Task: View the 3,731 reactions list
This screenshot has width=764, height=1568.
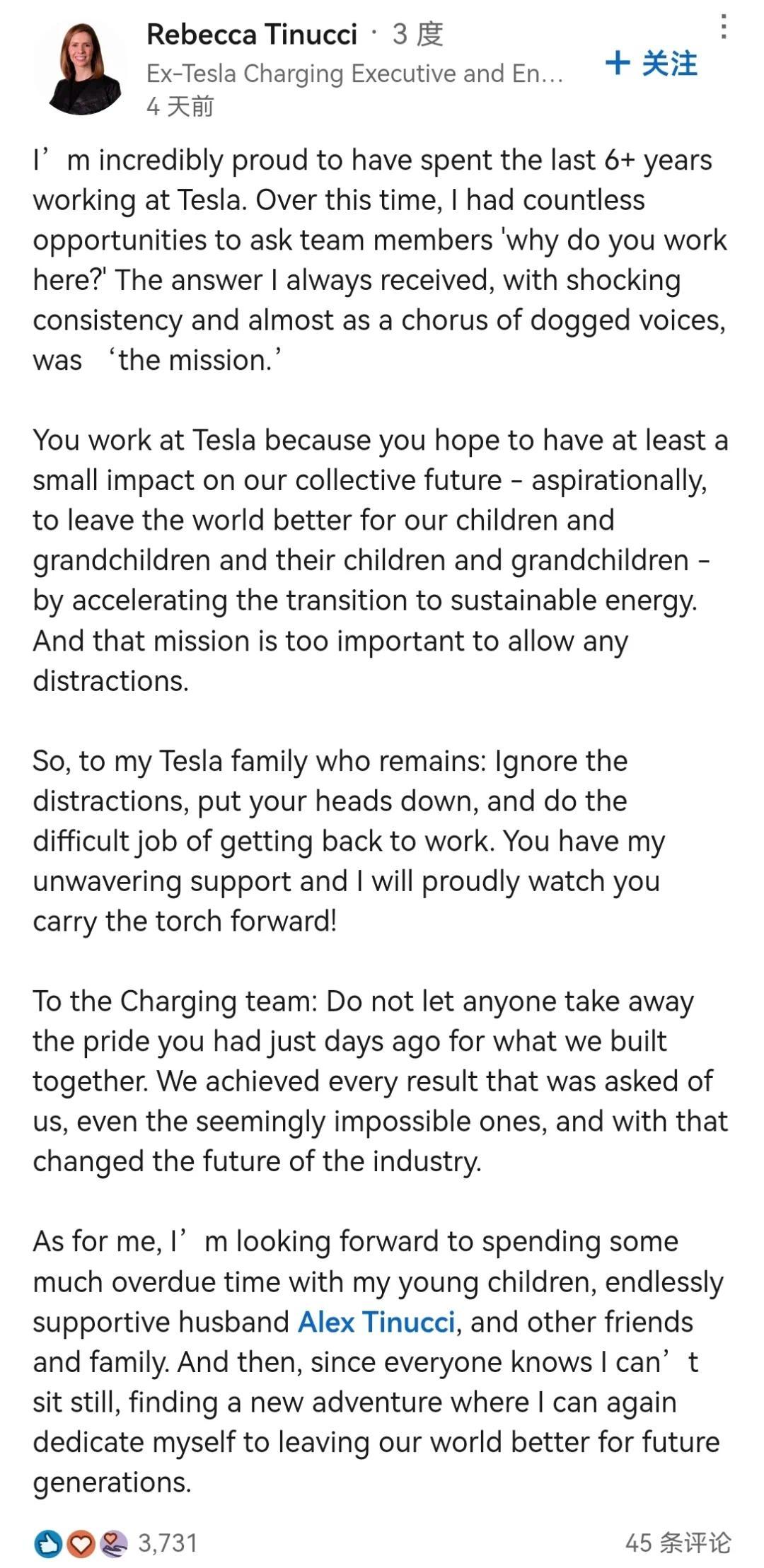Action: (168, 1543)
